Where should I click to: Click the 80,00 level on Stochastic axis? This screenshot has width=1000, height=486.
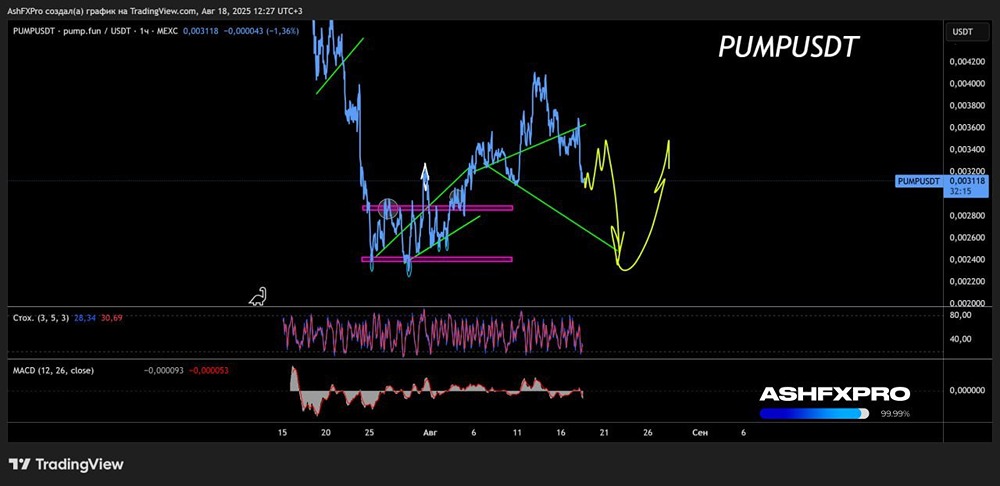(961, 314)
